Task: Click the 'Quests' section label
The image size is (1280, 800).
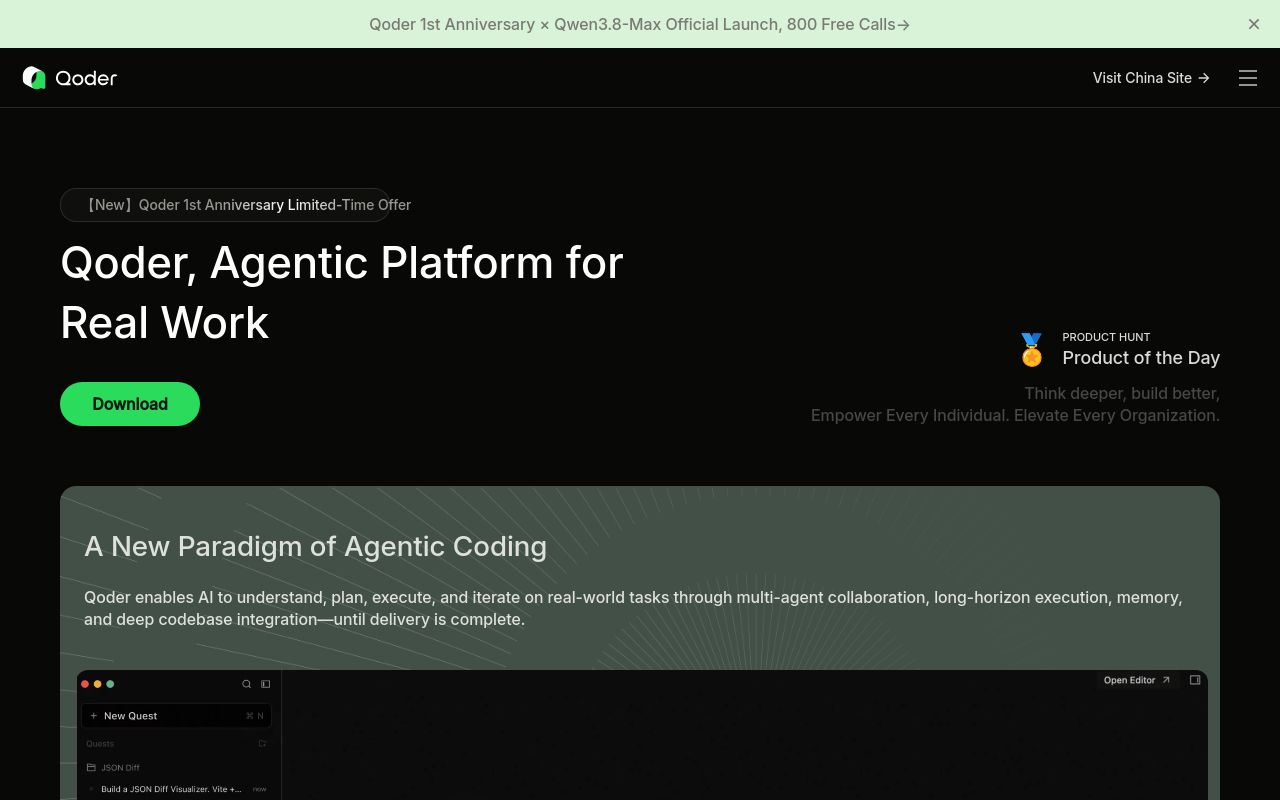Action: click(x=100, y=744)
